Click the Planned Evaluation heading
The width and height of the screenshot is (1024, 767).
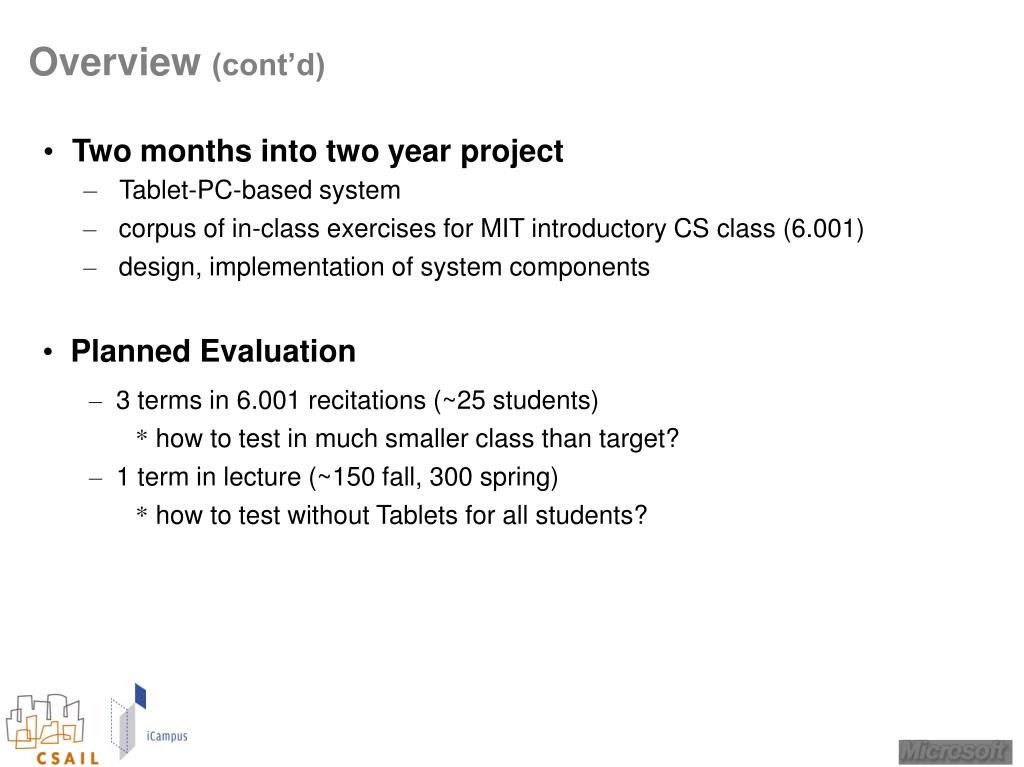point(214,351)
